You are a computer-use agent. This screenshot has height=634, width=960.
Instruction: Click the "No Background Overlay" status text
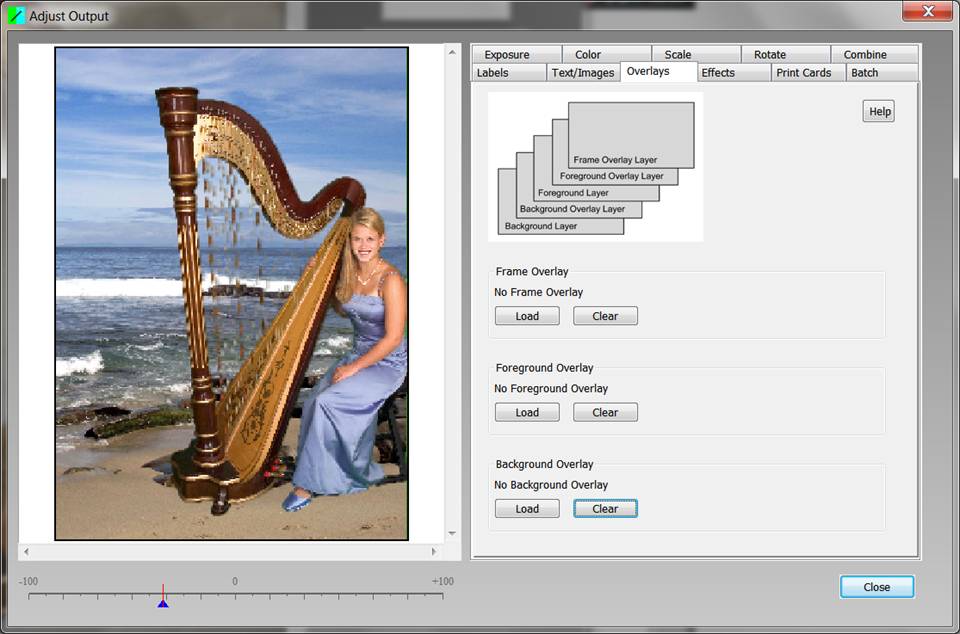coord(551,485)
